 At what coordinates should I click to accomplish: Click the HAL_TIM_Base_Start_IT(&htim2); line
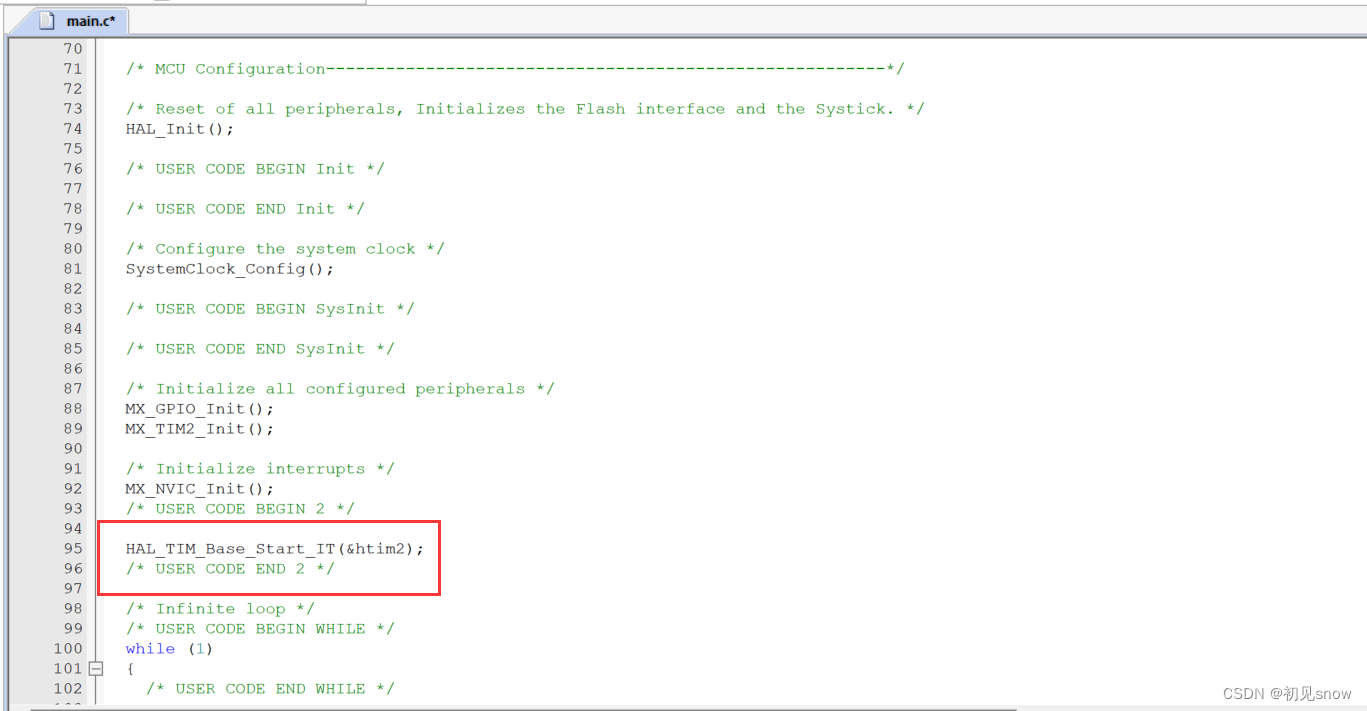click(x=274, y=549)
